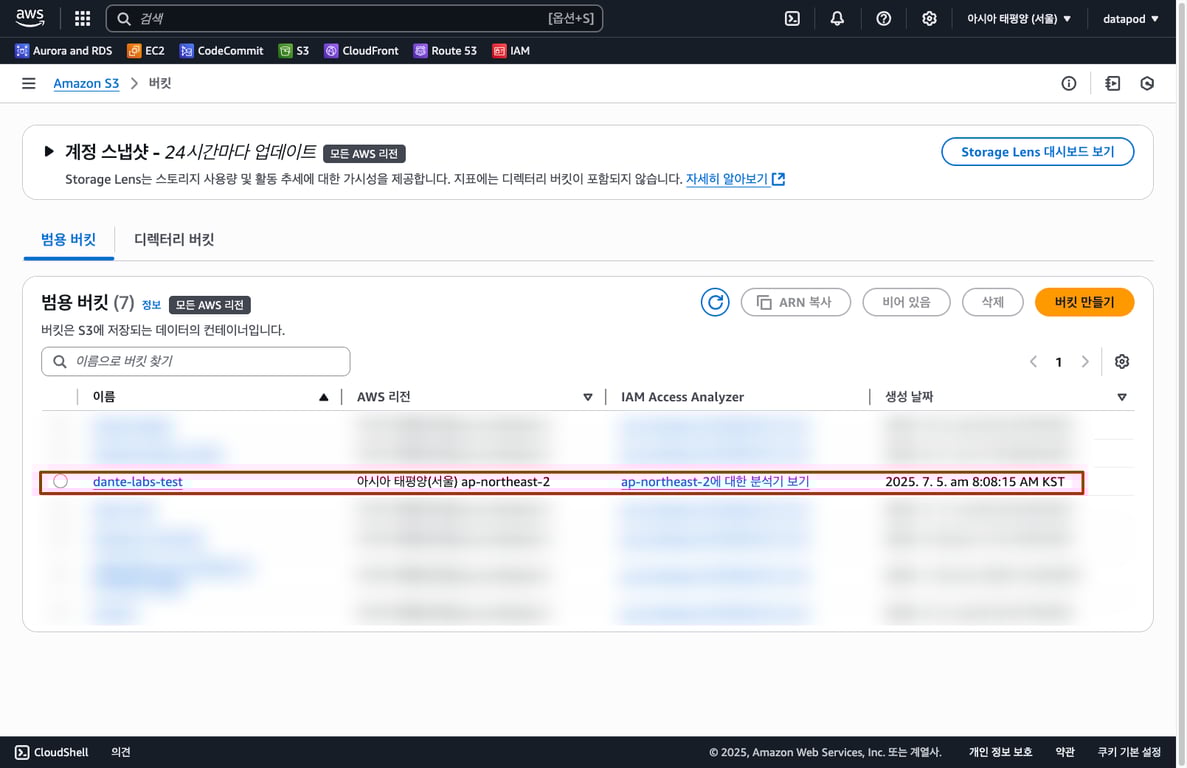Go to previous page of buckets
Viewport: 1187px width, 768px height.
1033,362
